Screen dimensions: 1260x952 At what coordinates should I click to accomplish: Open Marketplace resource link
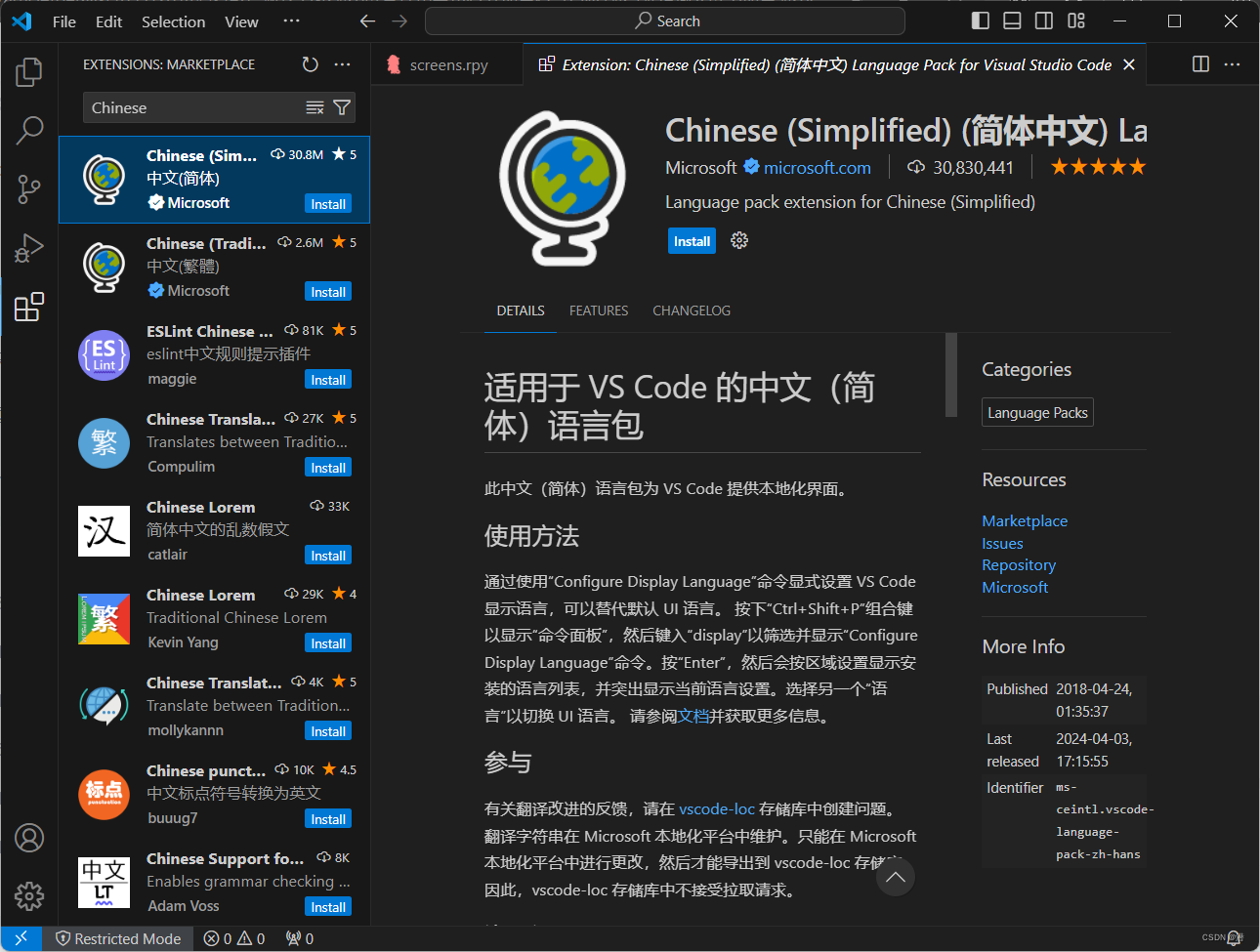point(1025,521)
